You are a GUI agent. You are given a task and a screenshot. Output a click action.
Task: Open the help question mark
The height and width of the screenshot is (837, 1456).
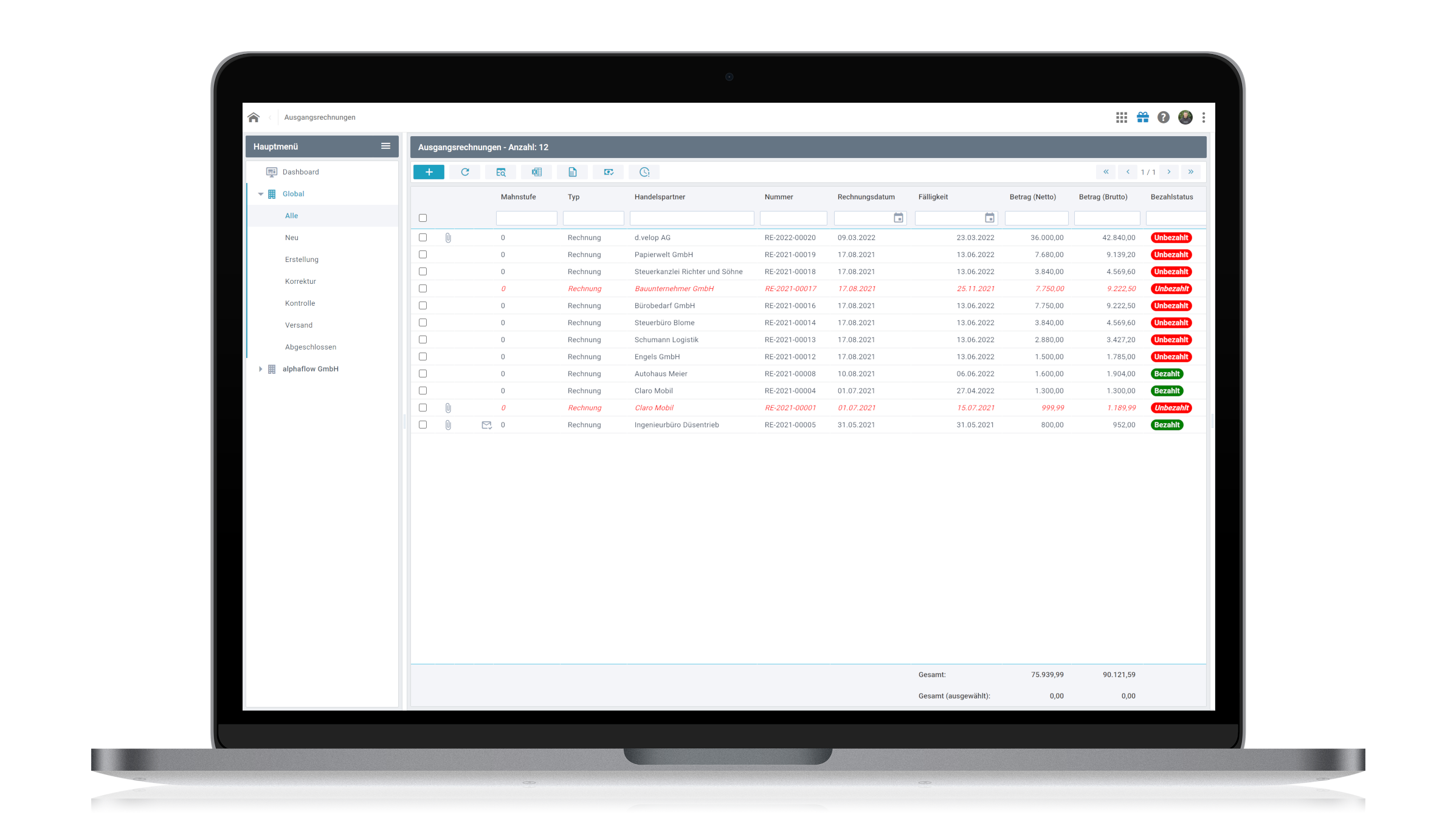pyautogui.click(x=1164, y=117)
